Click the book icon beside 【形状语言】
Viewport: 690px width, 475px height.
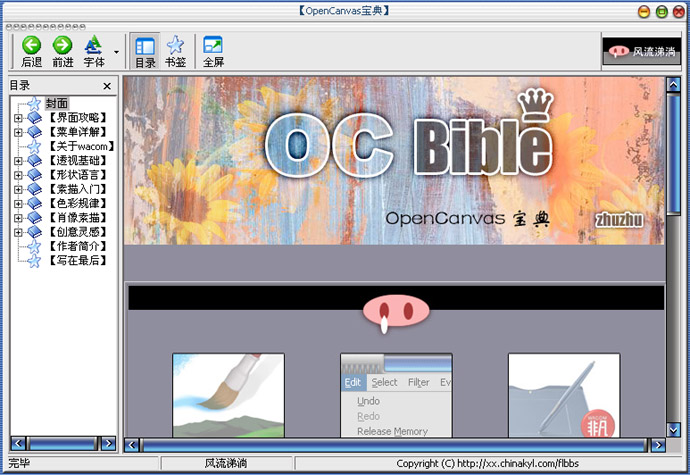pyautogui.click(x=34, y=175)
